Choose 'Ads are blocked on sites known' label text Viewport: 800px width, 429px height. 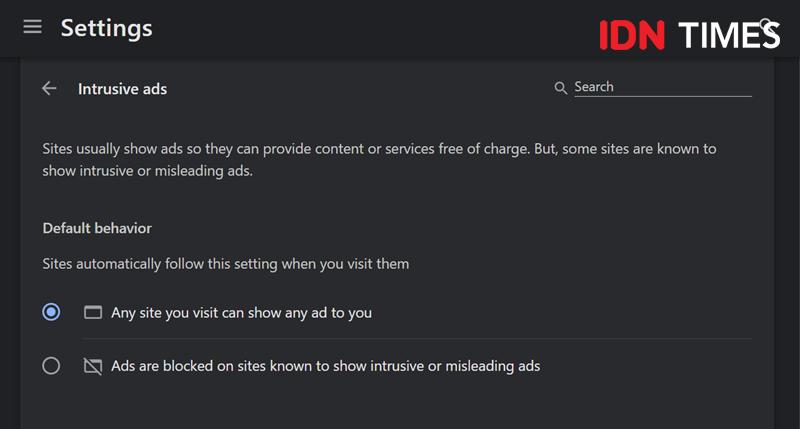326,366
